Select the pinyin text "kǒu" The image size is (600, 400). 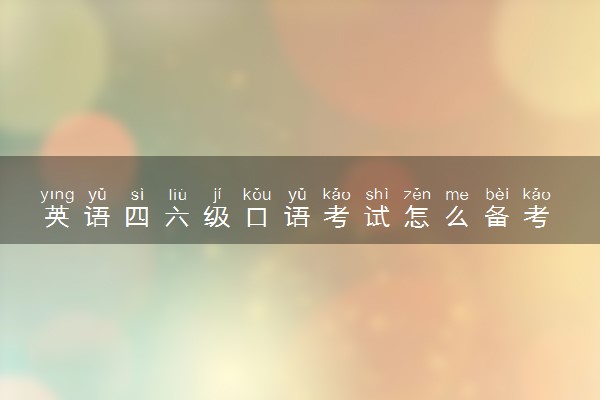tap(257, 195)
